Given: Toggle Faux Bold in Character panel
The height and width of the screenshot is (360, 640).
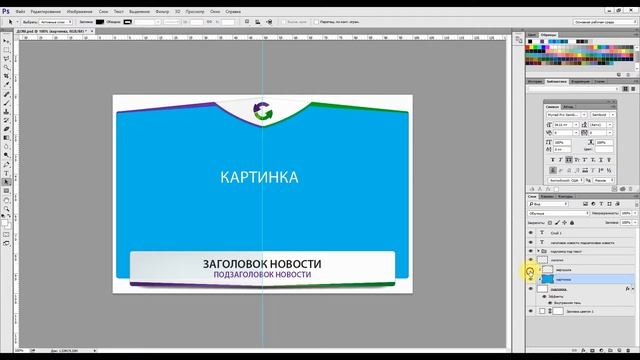Looking at the screenshot, I should 553,160.
